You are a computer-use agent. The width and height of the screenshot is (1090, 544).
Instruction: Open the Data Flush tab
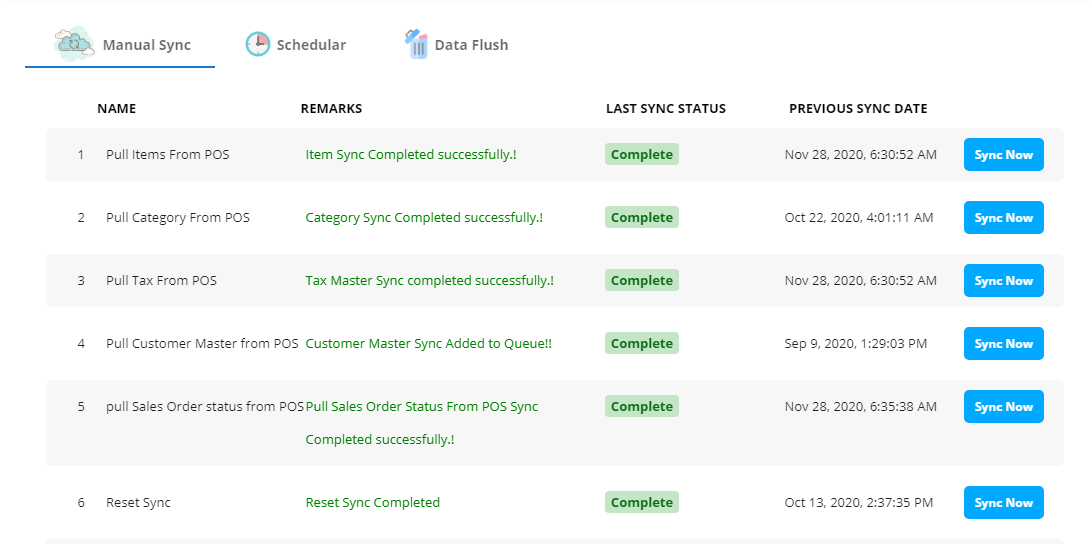click(471, 45)
